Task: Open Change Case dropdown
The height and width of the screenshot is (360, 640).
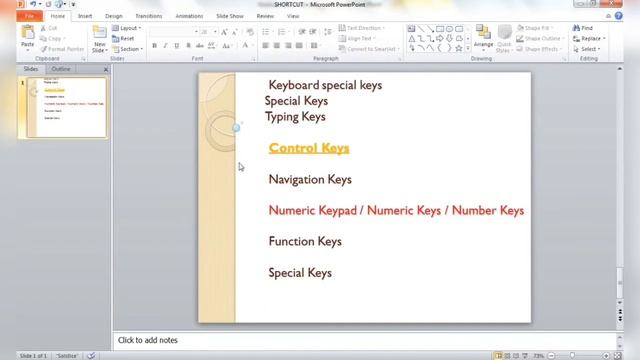Action: coord(227,46)
